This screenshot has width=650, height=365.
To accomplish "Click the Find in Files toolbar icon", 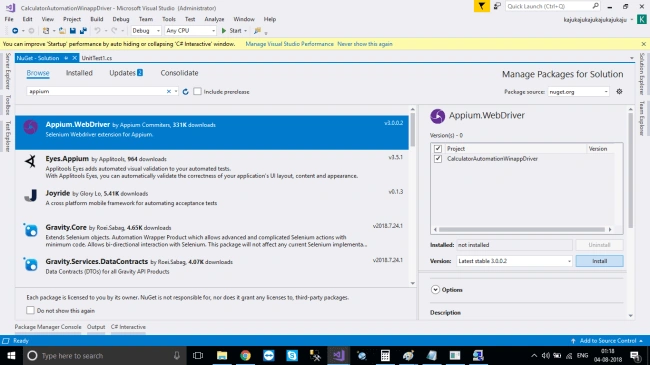I will tap(257, 31).
